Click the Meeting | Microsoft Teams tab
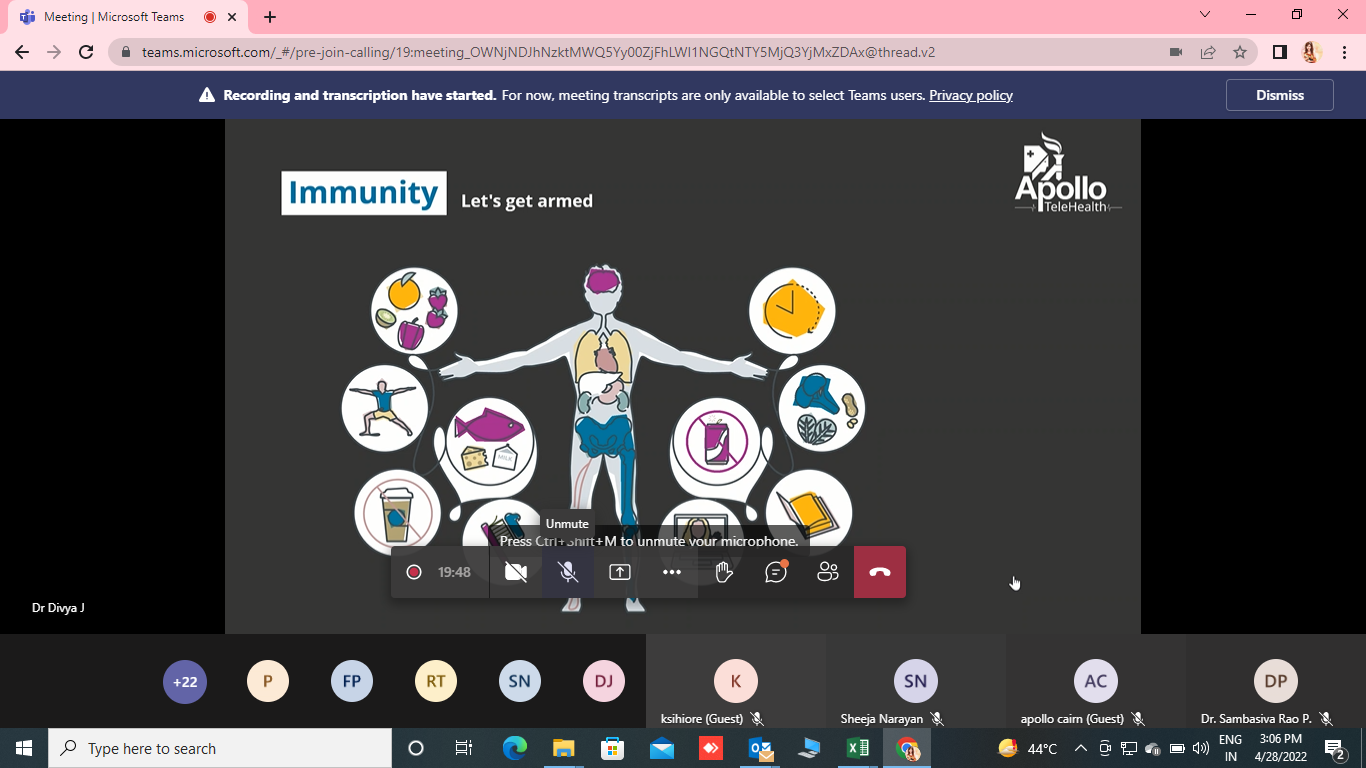The image size is (1366, 768). pos(115,17)
